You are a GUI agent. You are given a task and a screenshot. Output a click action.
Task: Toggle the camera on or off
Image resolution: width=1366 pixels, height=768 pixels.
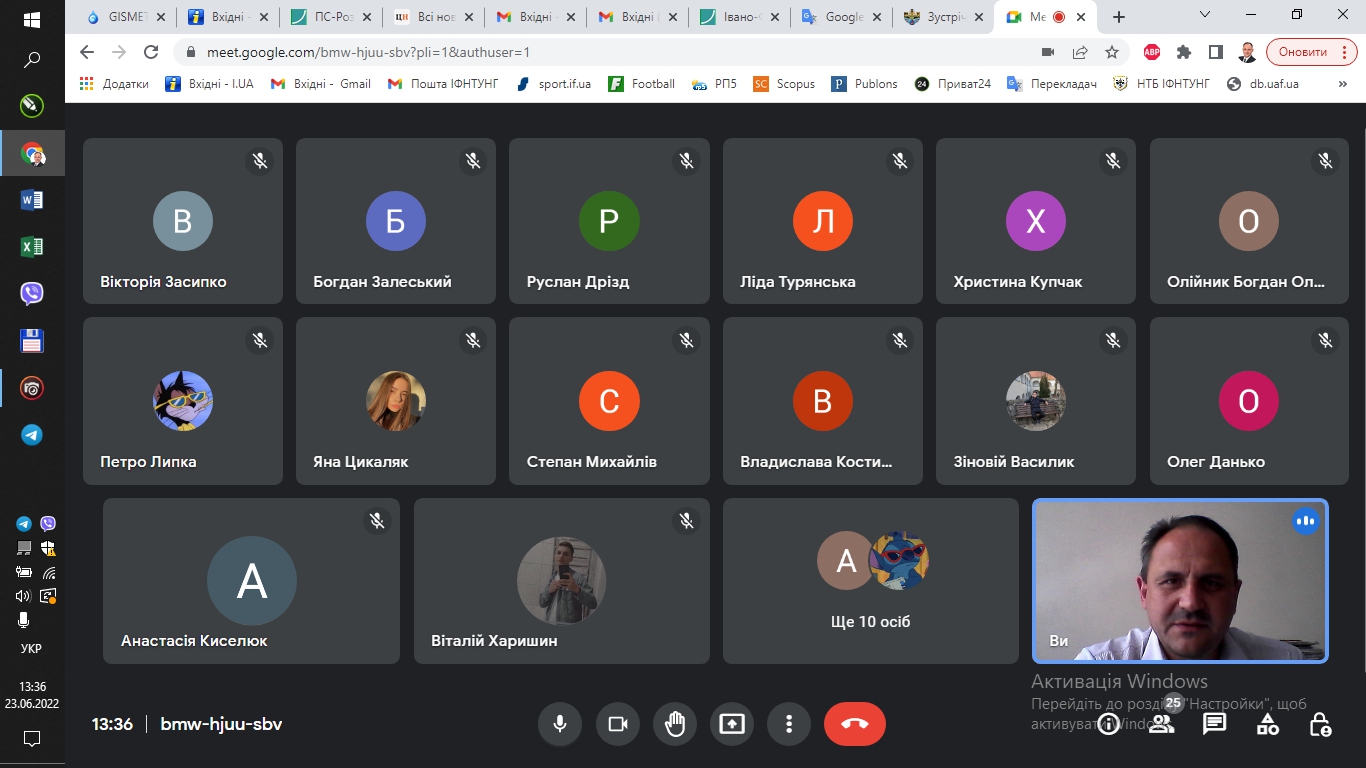coord(618,724)
